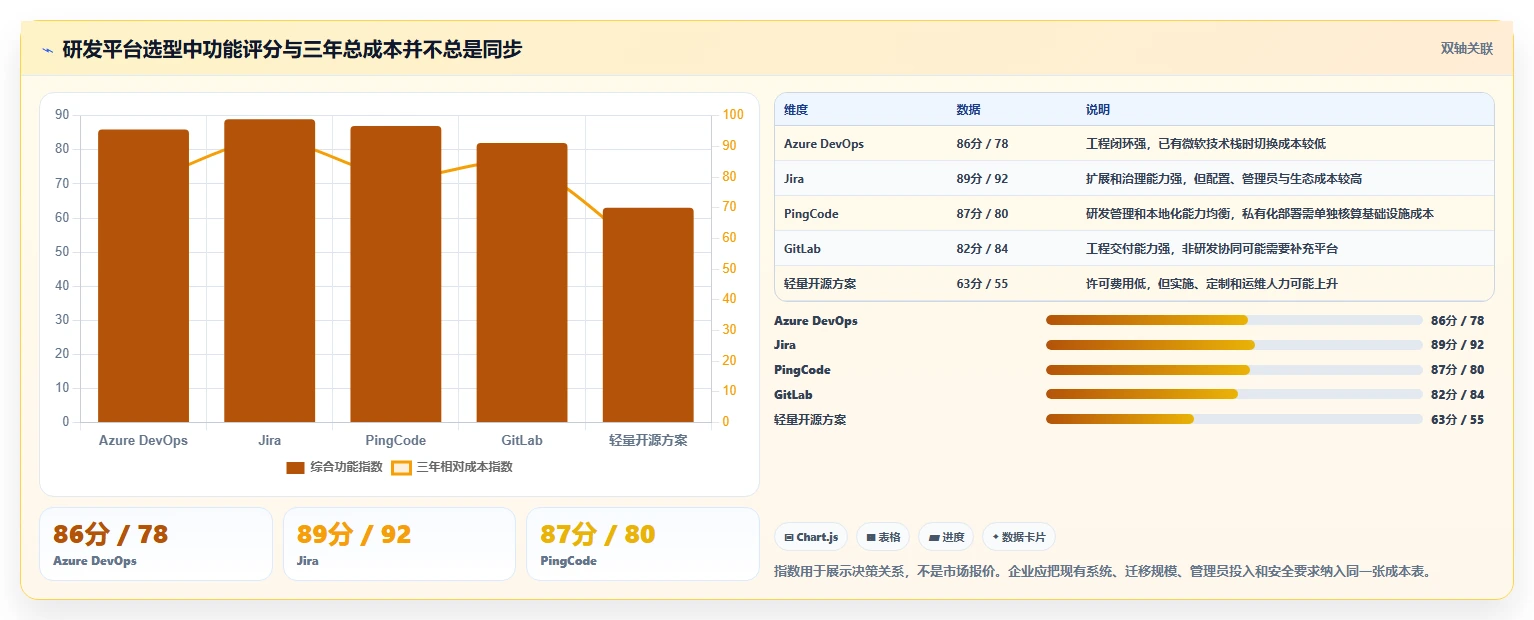Click Jira label in progress list

tap(785, 345)
